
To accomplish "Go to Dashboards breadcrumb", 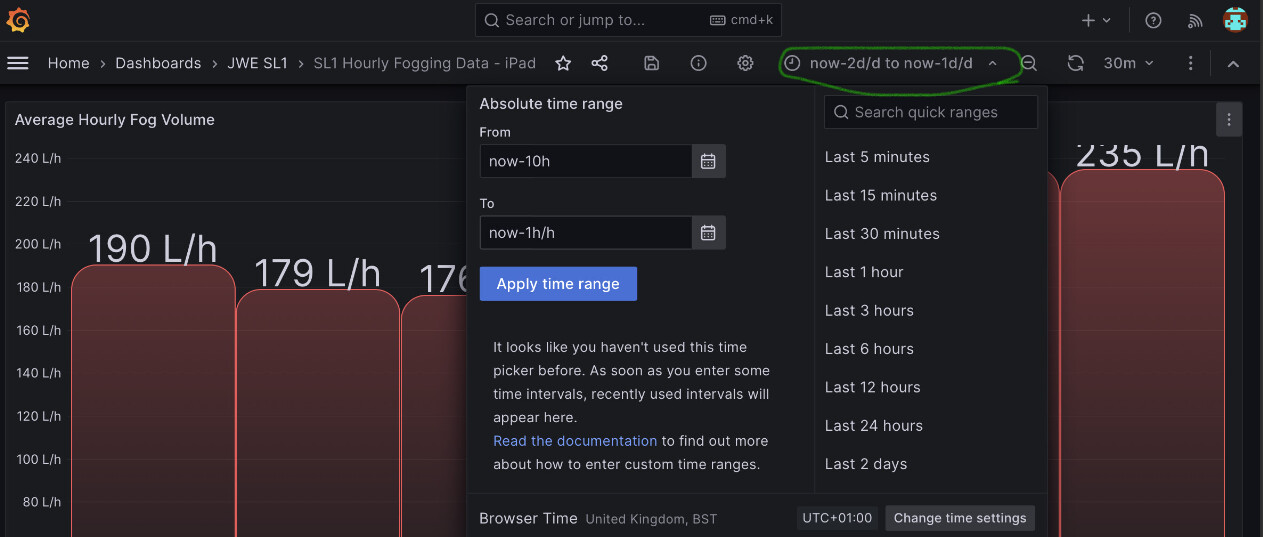I will coord(158,63).
